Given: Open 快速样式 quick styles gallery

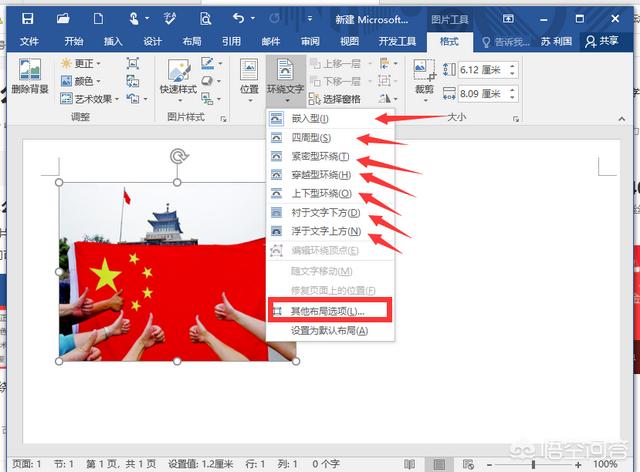Looking at the screenshot, I should coord(178,80).
